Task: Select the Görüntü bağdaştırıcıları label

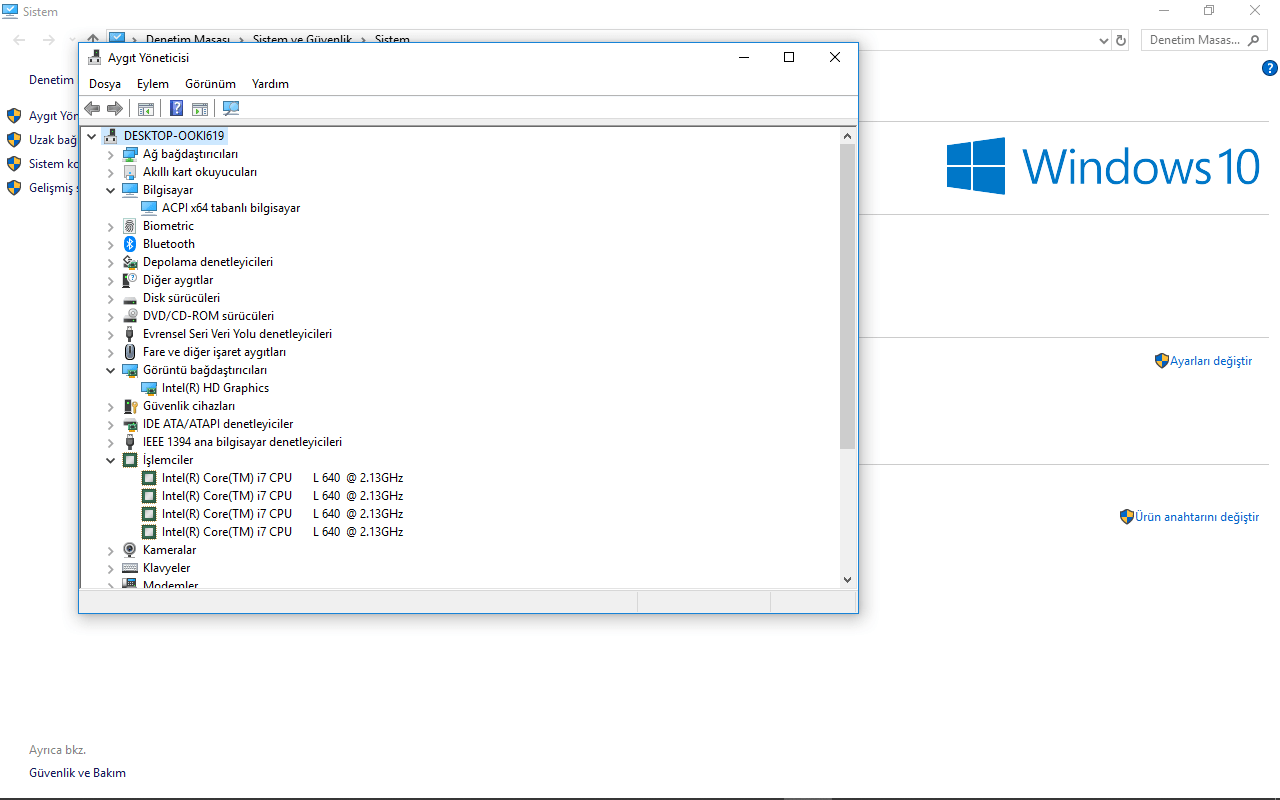Action: click(205, 370)
